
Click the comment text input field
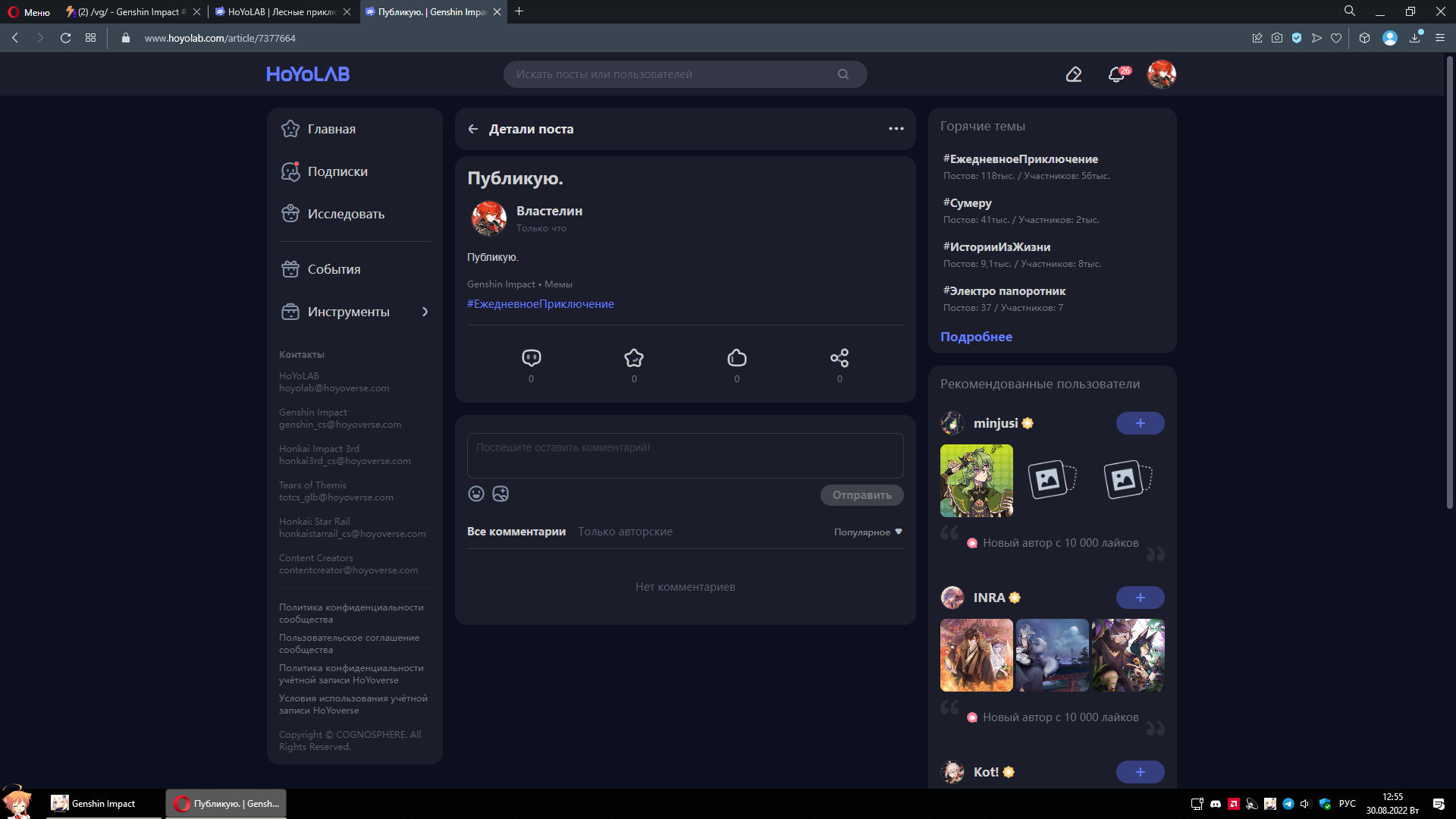click(685, 455)
